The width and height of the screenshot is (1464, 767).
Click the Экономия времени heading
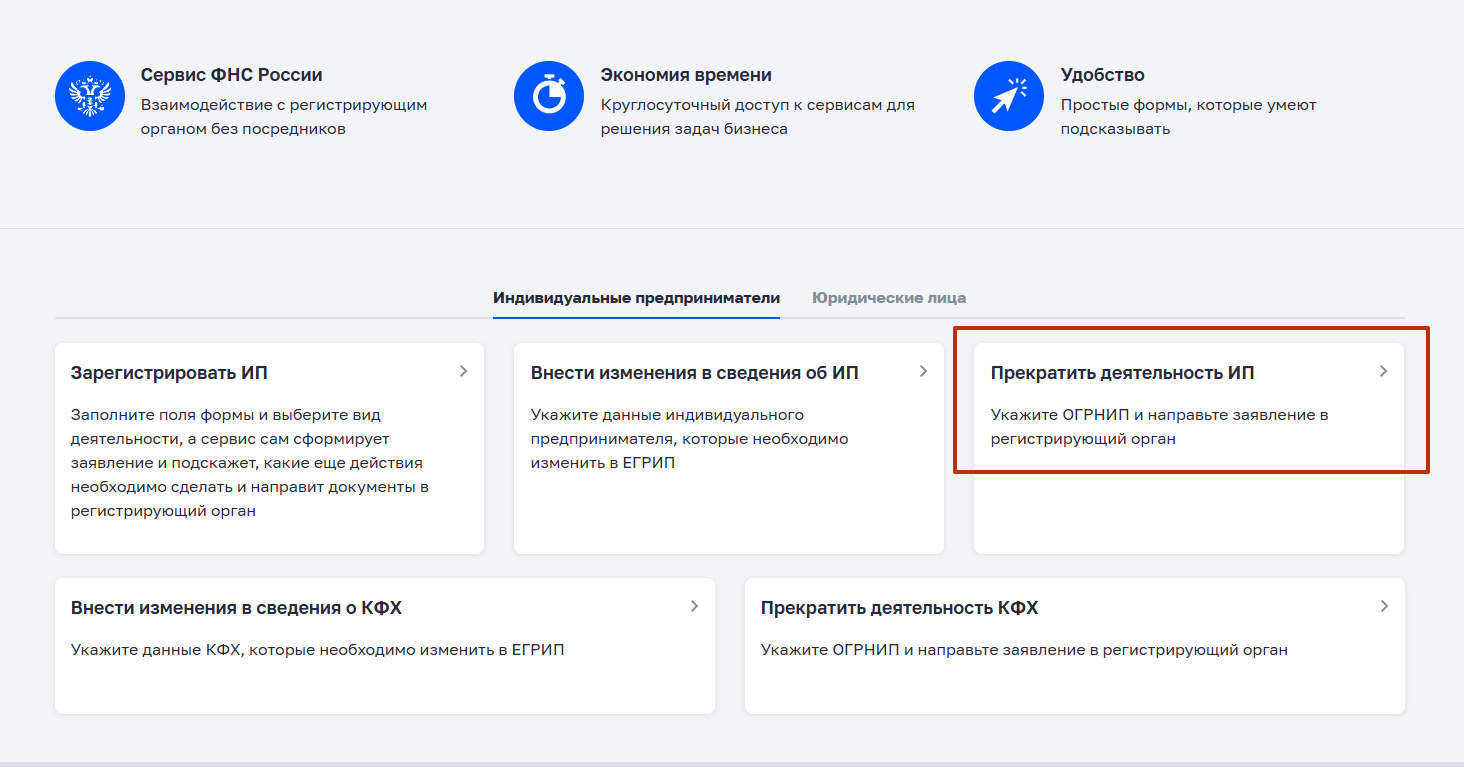pos(685,75)
